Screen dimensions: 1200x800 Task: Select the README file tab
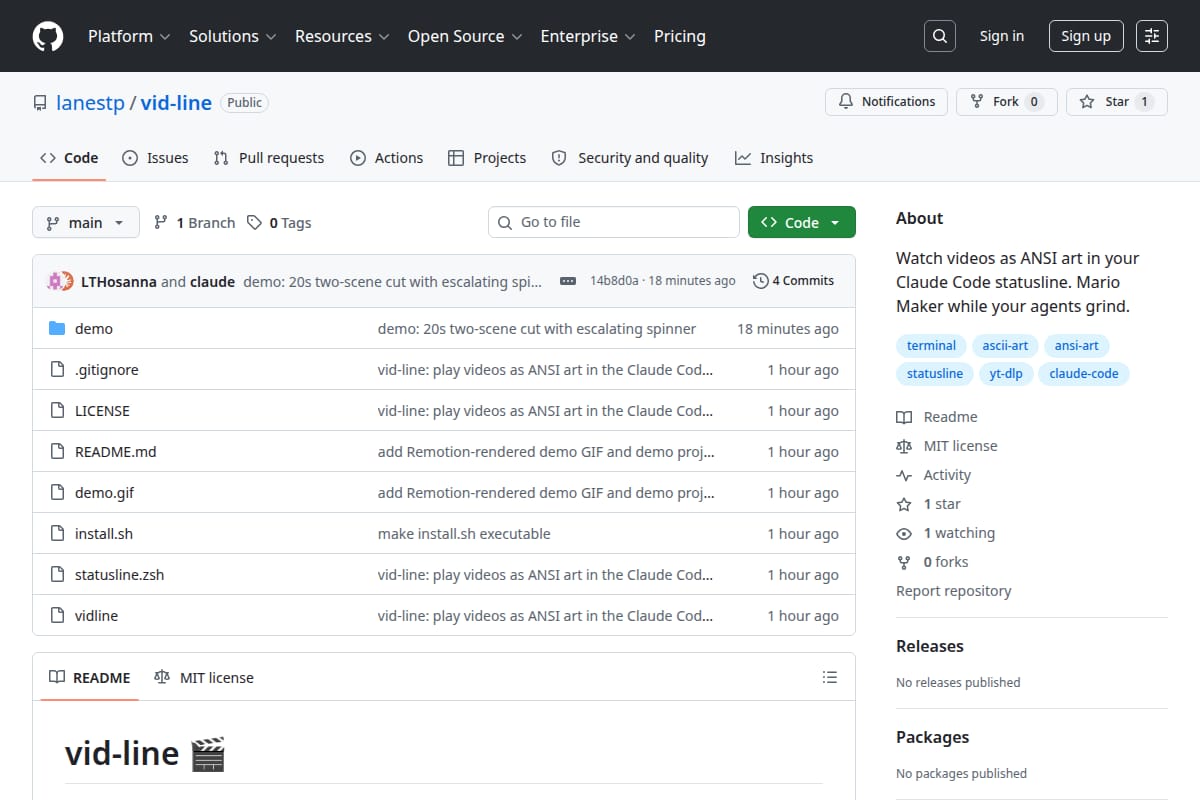pyautogui.click(x=90, y=677)
